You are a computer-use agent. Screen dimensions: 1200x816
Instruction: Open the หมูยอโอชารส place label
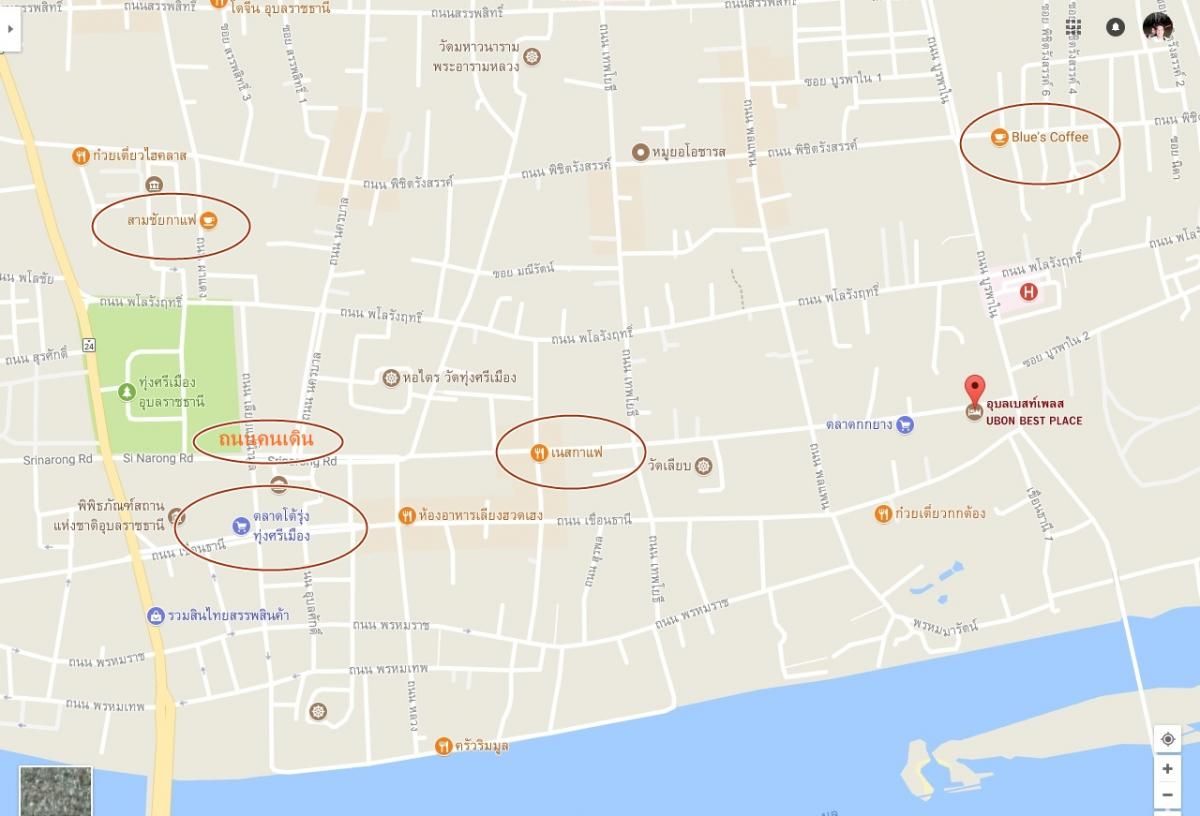pyautogui.click(x=689, y=152)
